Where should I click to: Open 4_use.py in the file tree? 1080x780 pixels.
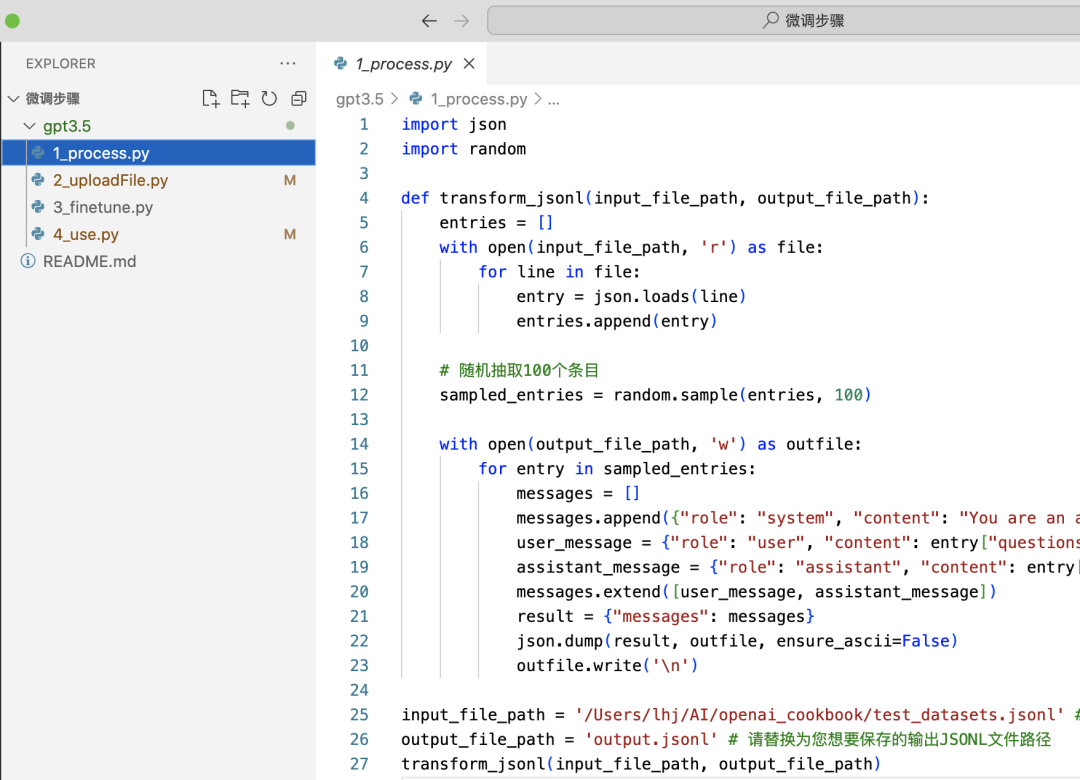(x=158, y=234)
